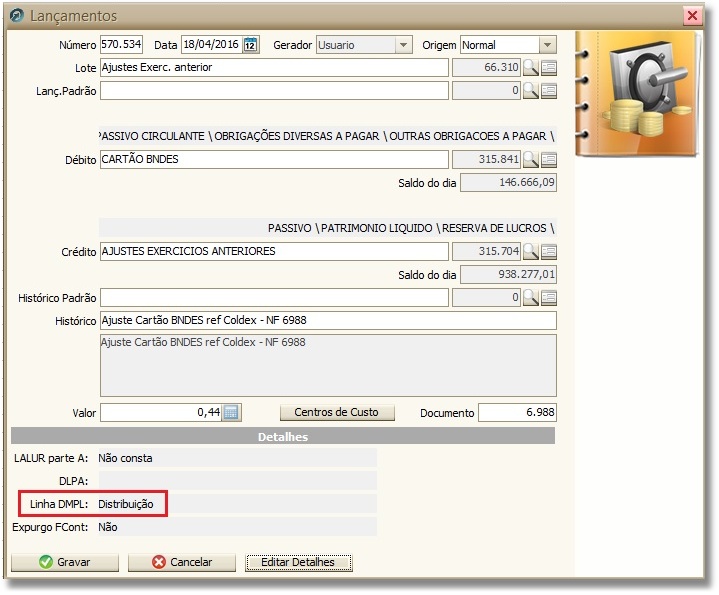Click the Débito code field 315.841

tap(486, 160)
